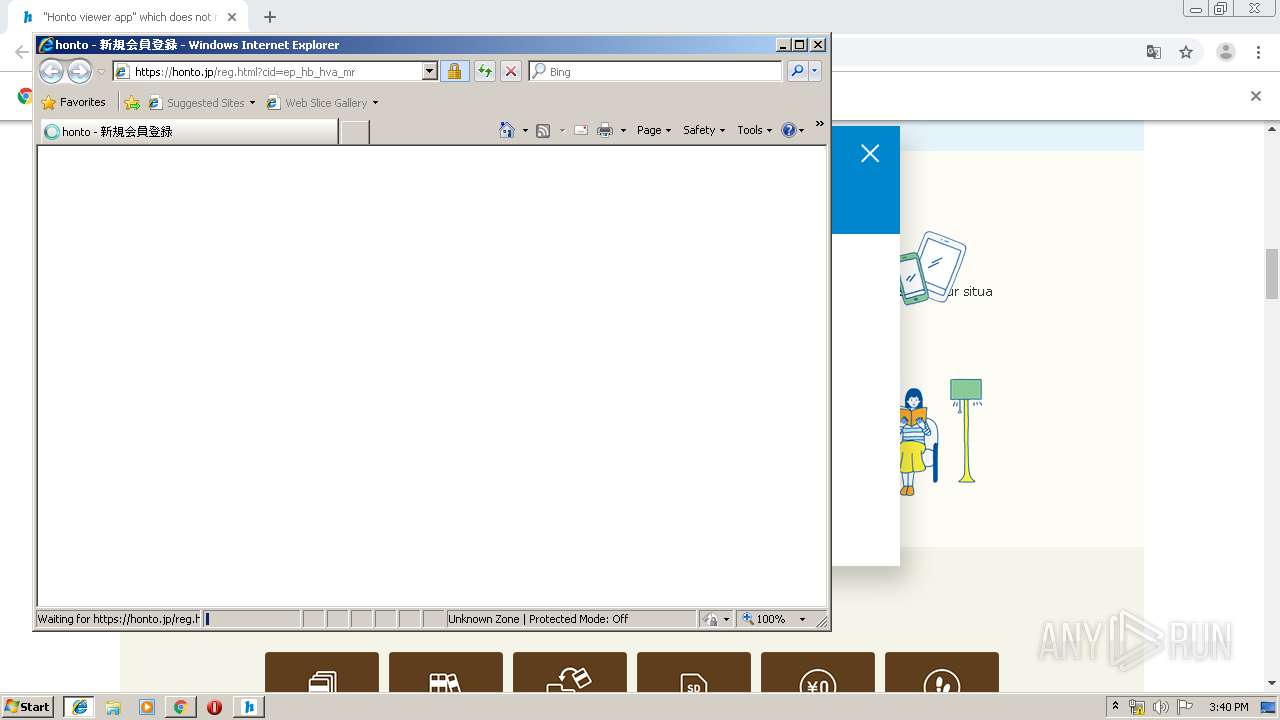Click the Action Center flag tray icon

click(1185, 707)
